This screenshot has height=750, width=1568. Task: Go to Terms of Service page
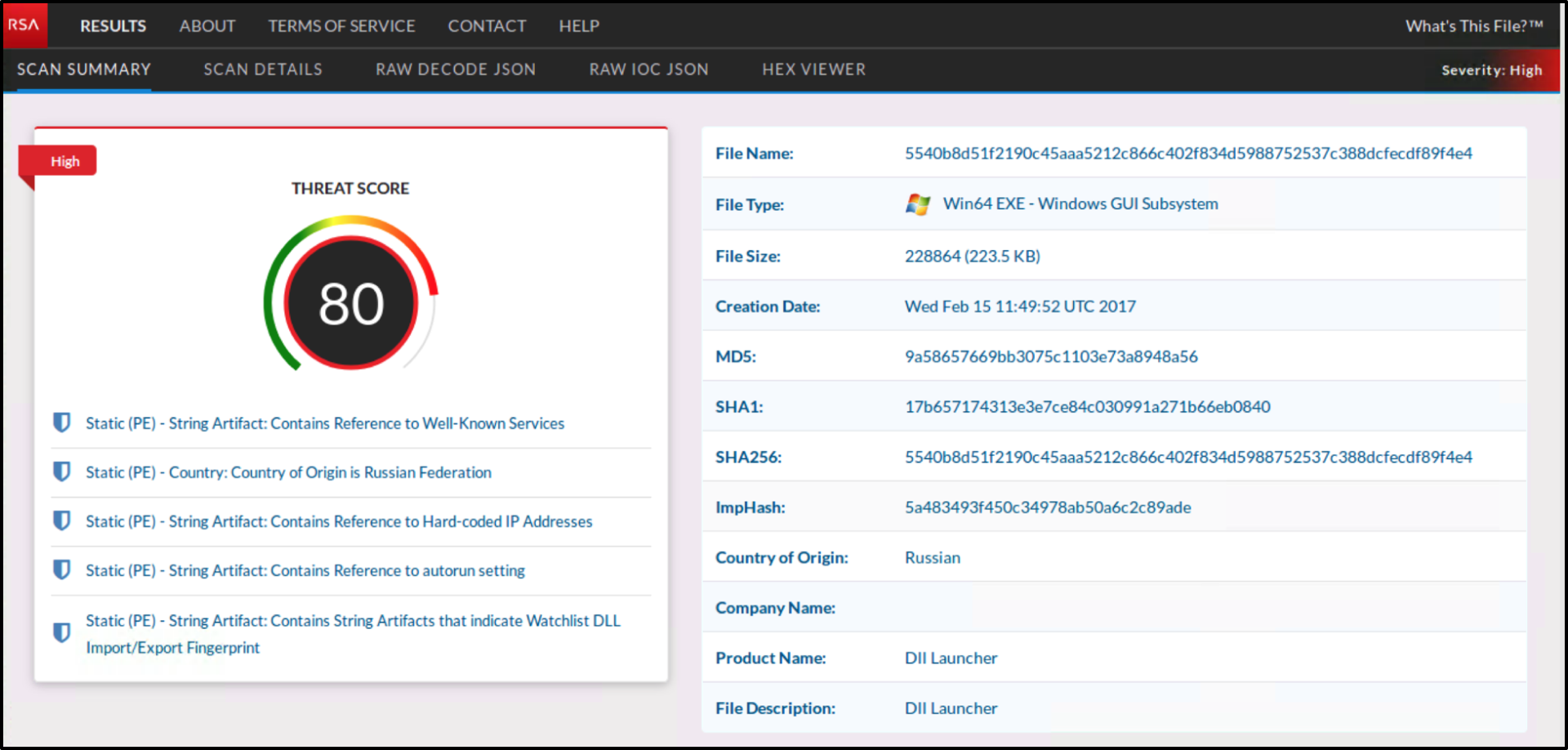click(341, 26)
